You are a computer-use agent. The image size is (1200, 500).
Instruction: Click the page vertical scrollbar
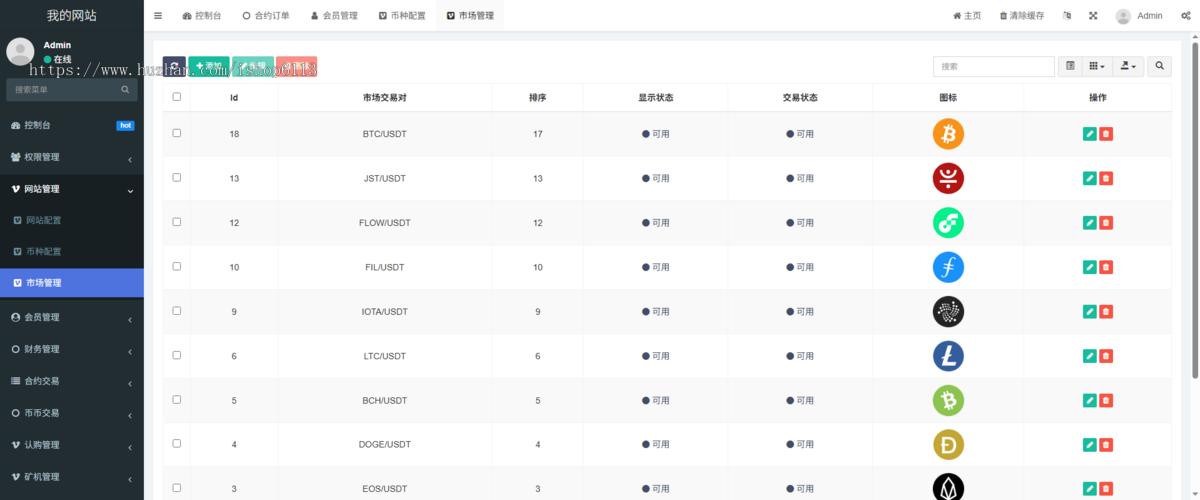[1195, 210]
